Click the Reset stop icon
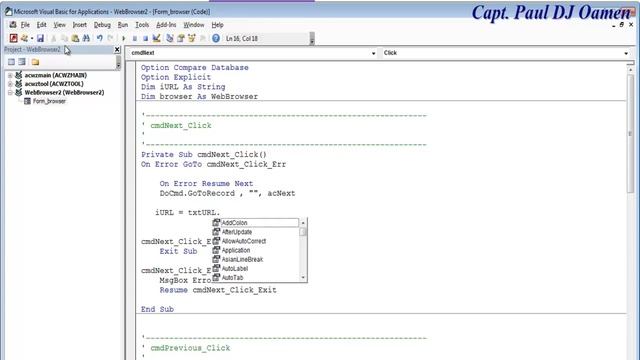 coord(145,38)
